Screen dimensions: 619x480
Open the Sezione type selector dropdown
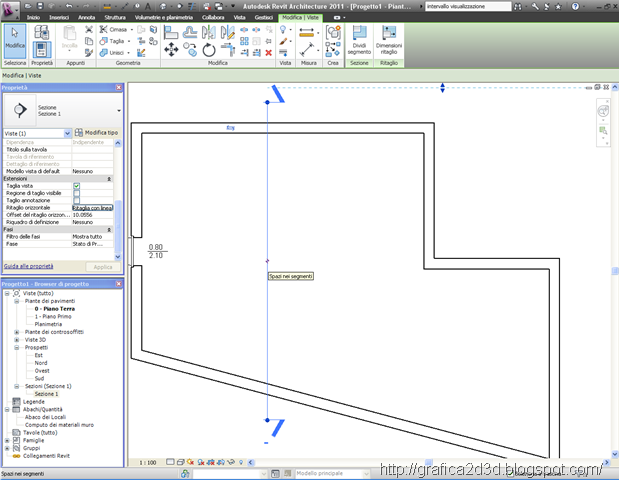[118, 111]
